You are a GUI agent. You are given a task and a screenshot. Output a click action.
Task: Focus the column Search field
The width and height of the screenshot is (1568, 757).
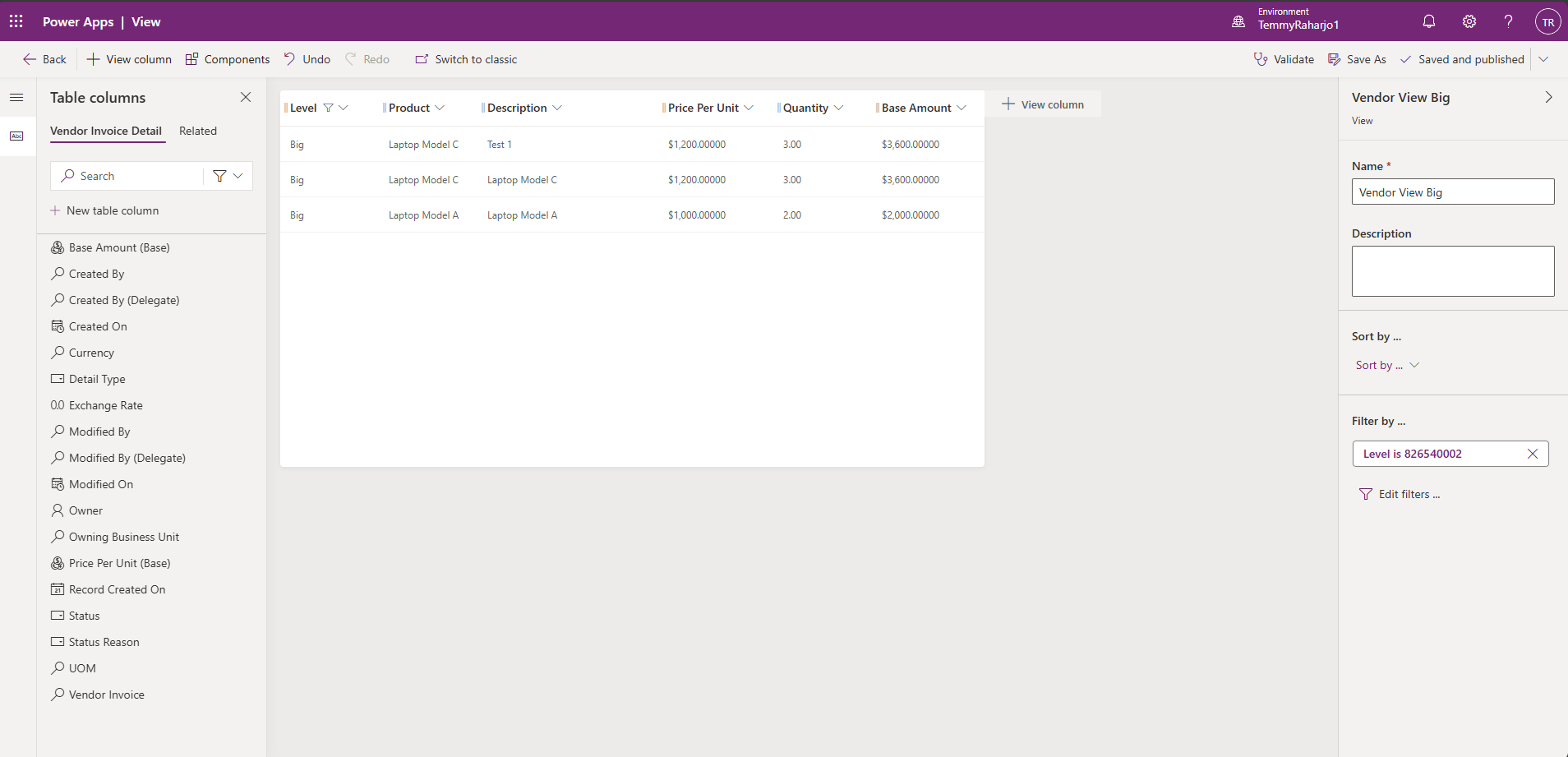128,176
